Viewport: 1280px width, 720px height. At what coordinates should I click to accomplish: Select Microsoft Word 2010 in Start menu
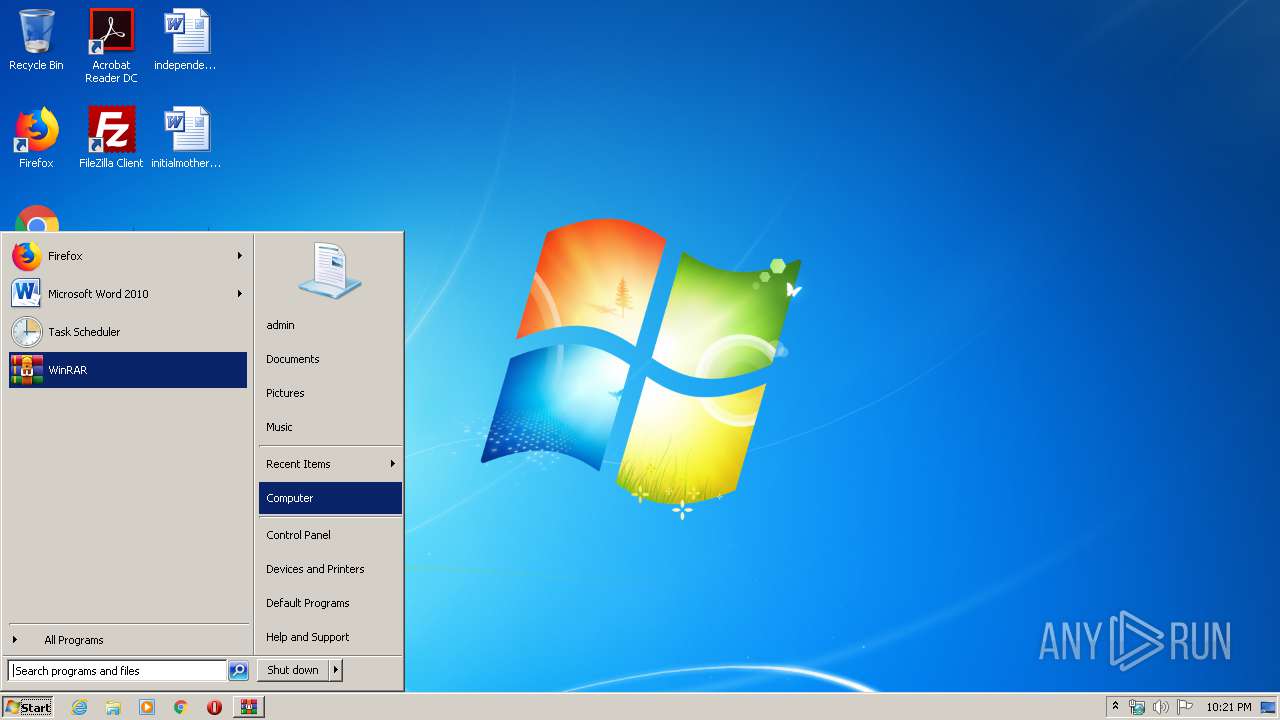[x=127, y=294]
